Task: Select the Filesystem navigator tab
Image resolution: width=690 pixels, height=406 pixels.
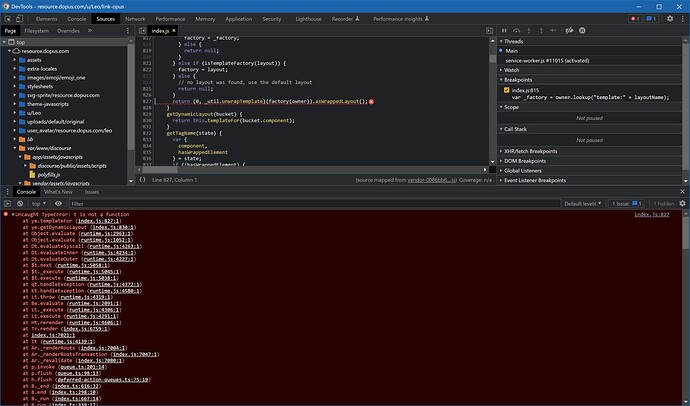Action: [x=37, y=31]
